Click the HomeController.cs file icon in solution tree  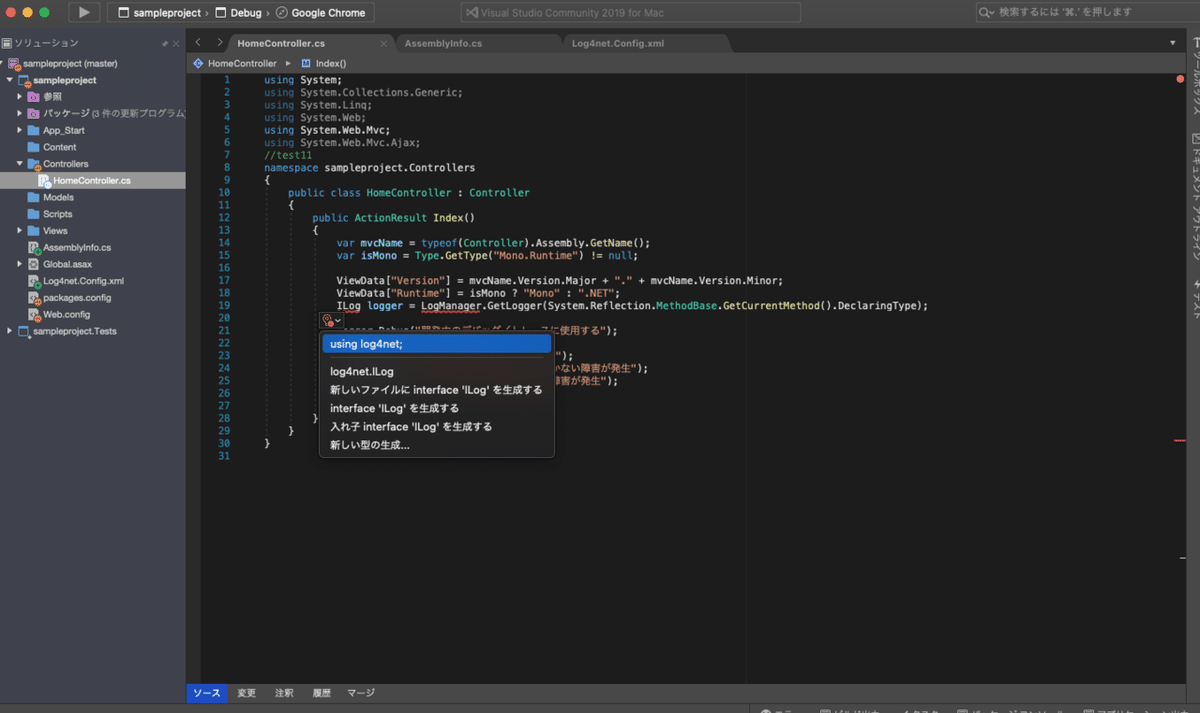(x=45, y=180)
